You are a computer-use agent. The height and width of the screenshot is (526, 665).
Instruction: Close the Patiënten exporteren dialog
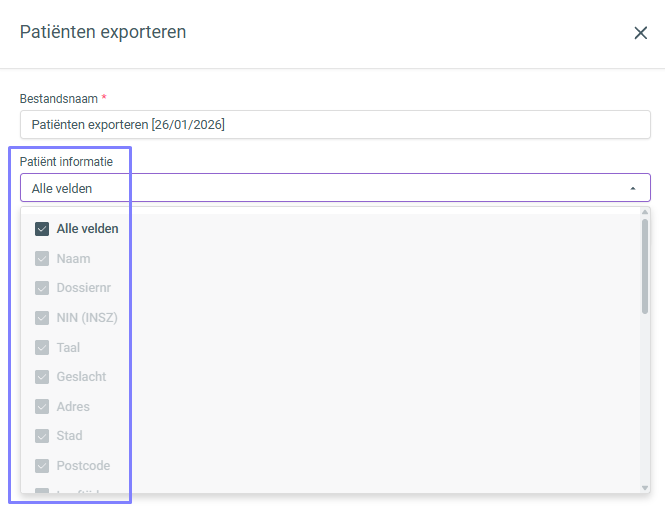click(x=641, y=33)
